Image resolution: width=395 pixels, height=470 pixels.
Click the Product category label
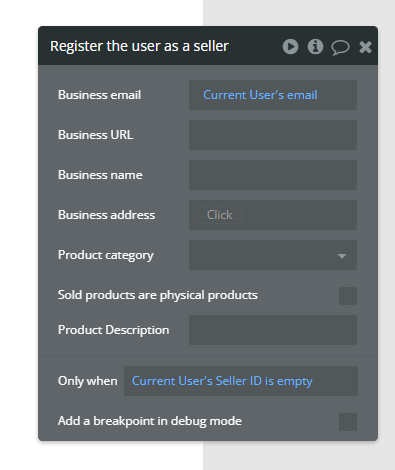(x=106, y=255)
